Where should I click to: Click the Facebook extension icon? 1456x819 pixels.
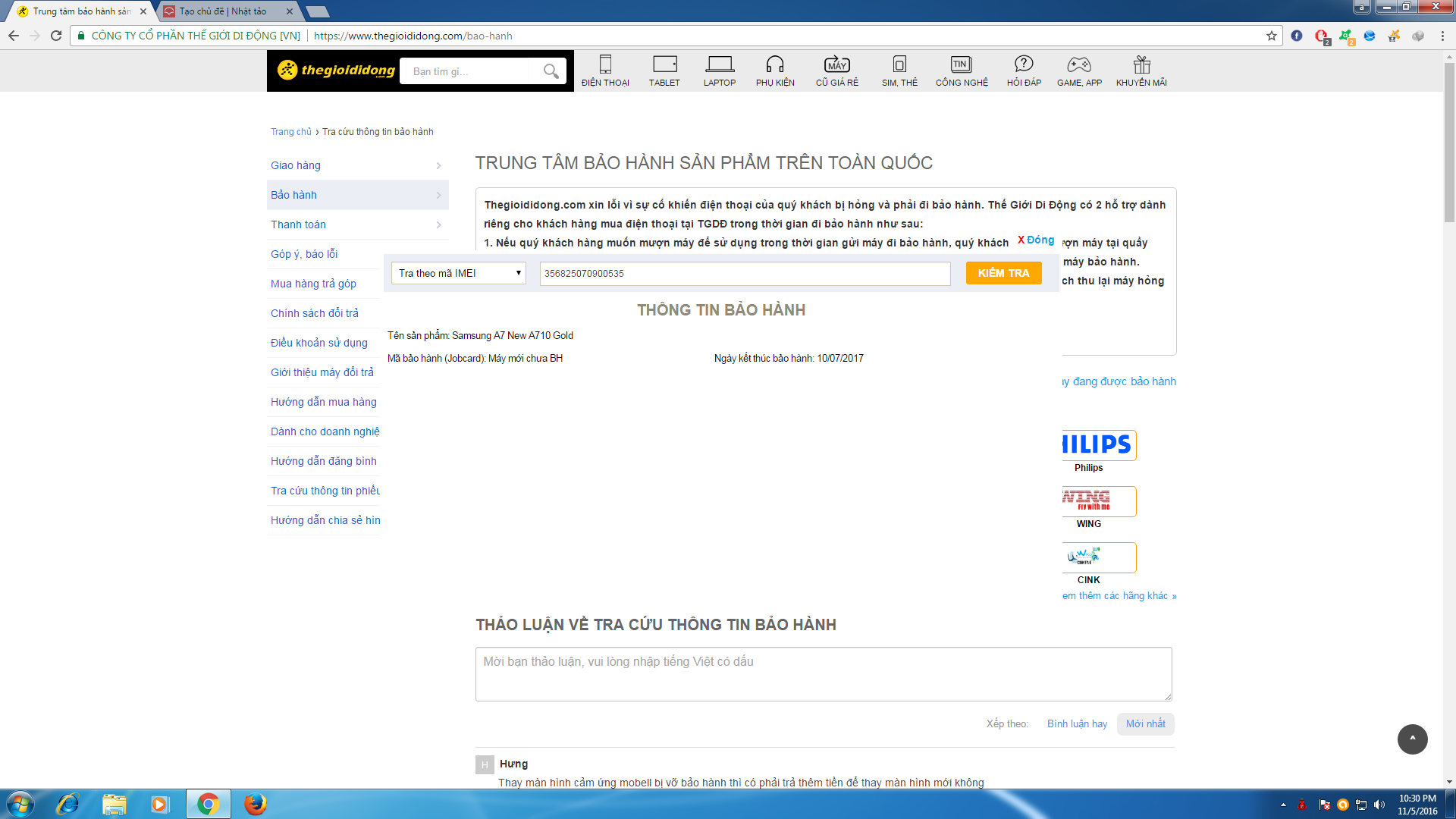1297,36
